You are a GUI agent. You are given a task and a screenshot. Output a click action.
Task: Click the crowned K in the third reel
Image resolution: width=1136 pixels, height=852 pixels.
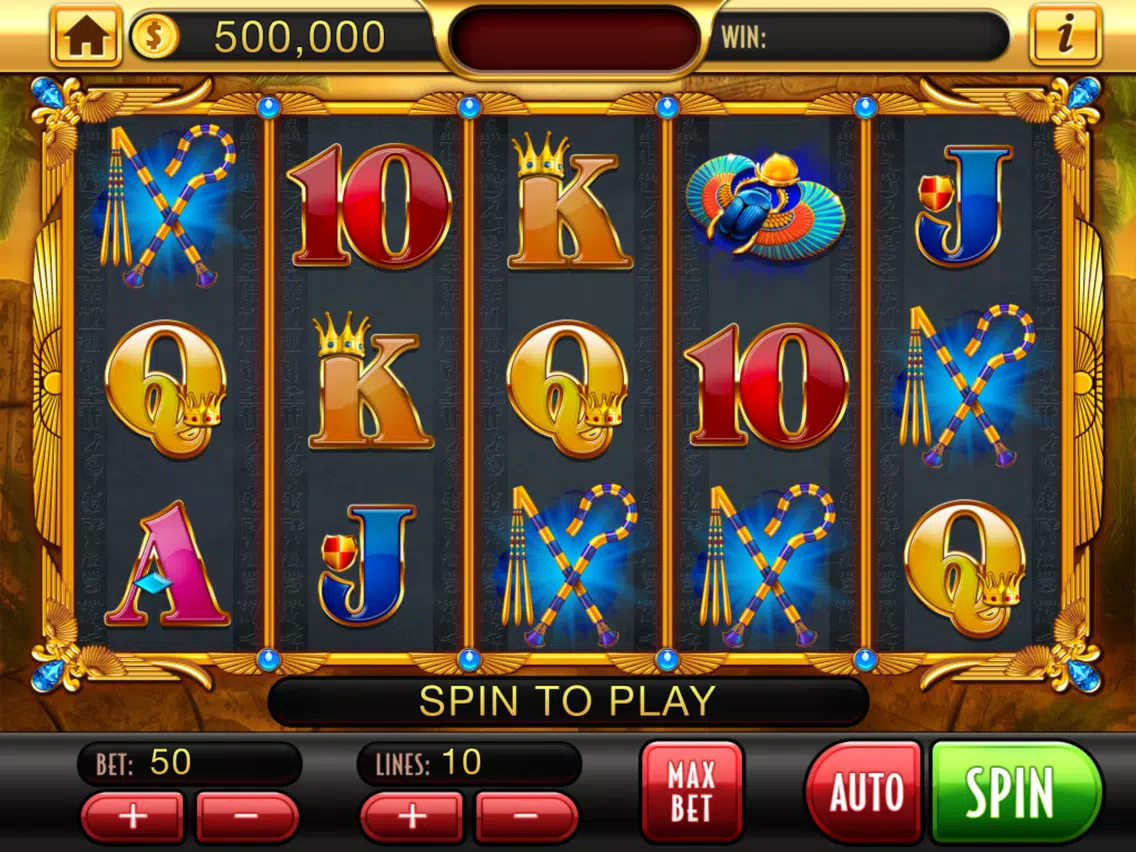tap(568, 201)
